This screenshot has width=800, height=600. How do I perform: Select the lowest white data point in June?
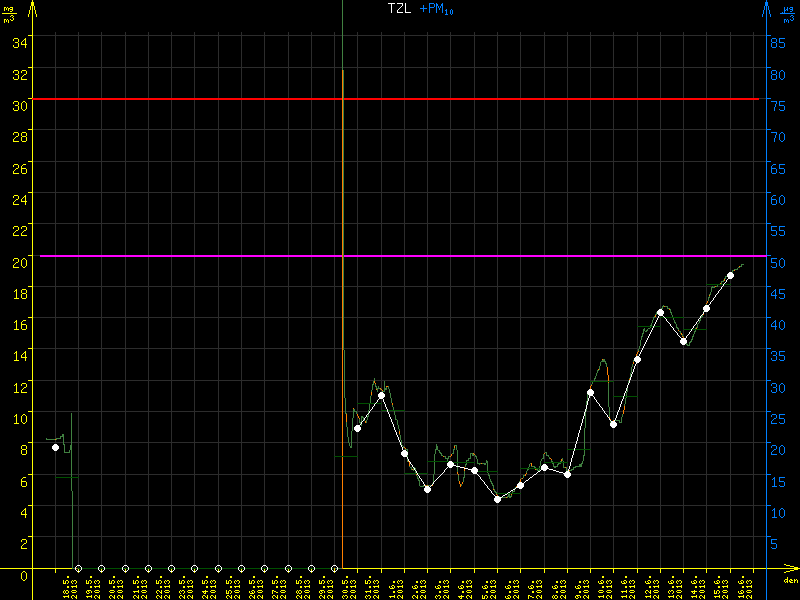497,499
